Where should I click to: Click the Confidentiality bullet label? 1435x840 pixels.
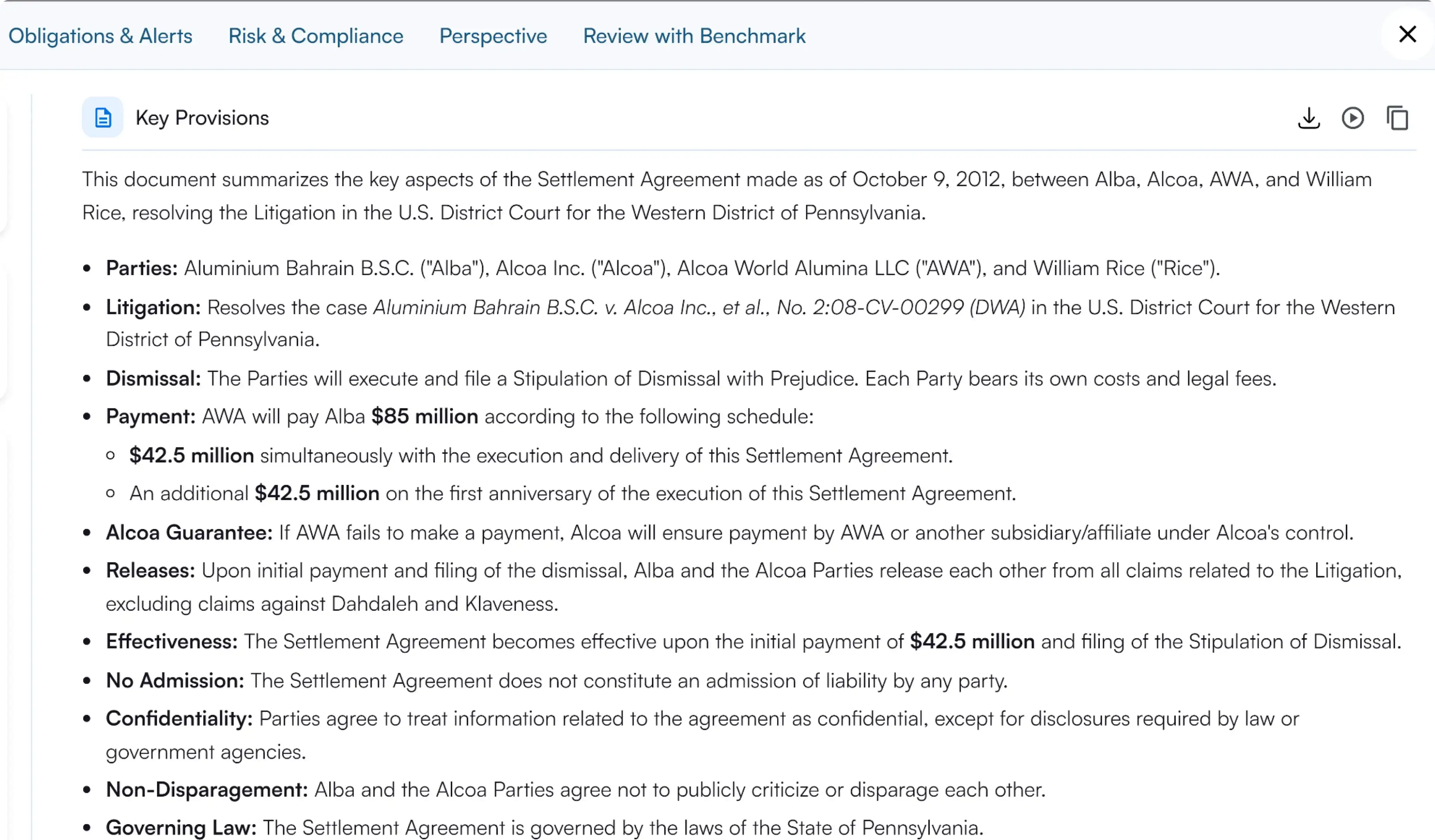pos(179,719)
